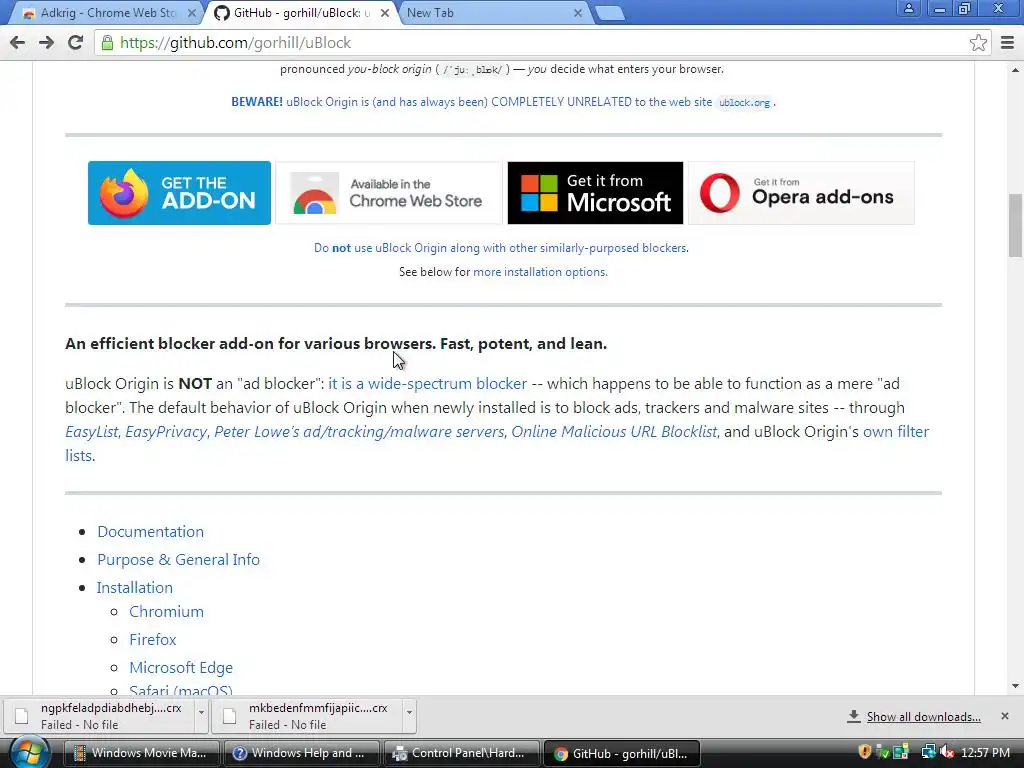
Task: Click the muted volume tray icon
Action: point(947,752)
